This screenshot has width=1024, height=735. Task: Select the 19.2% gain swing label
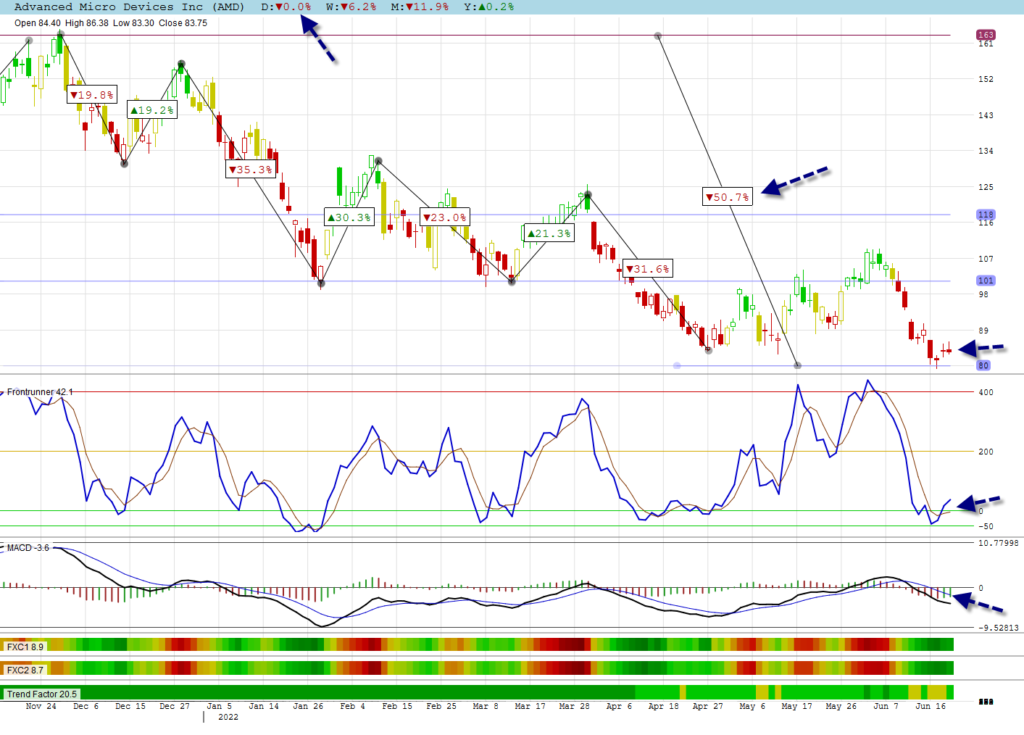pos(152,110)
